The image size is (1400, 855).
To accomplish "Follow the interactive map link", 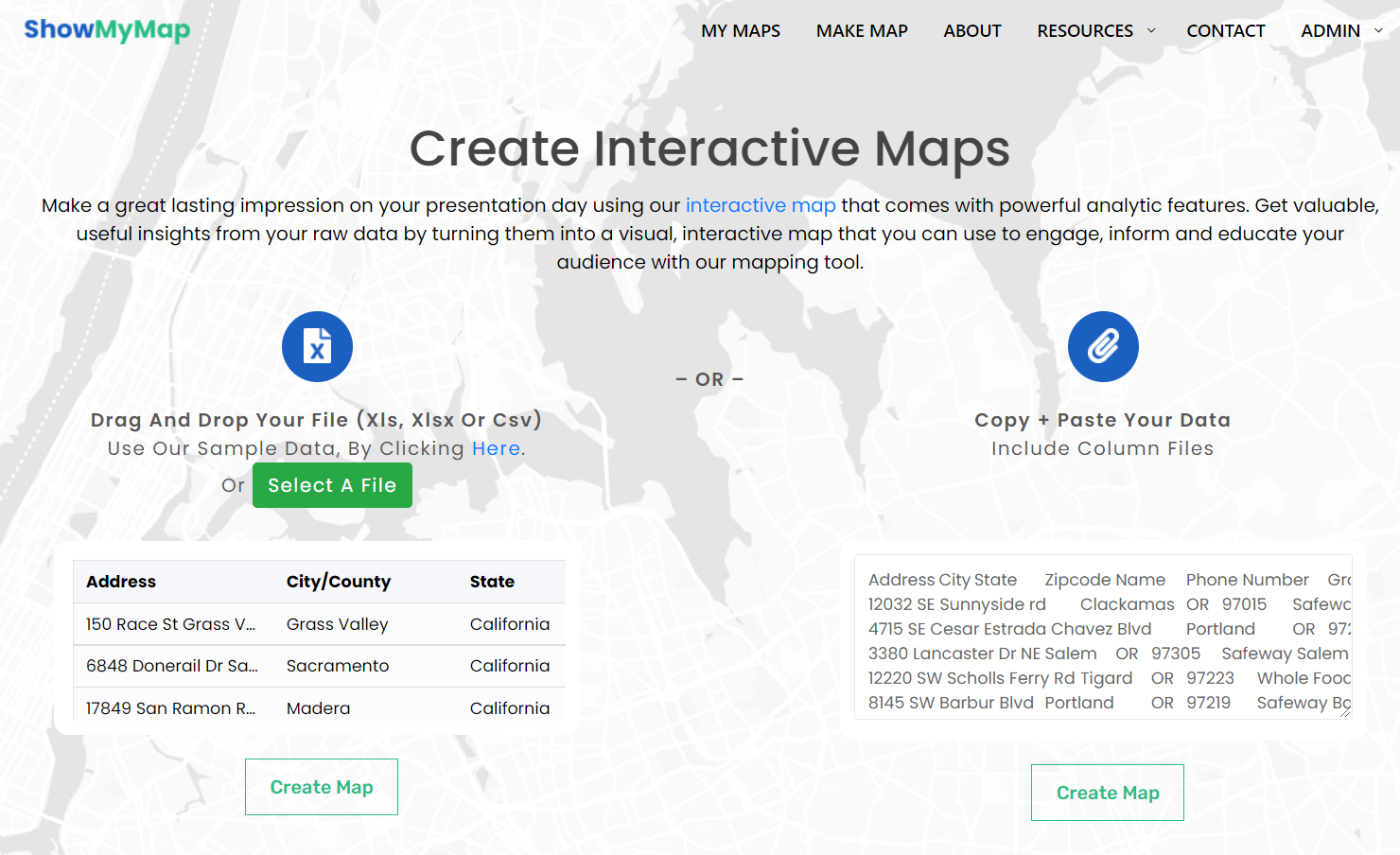I will tap(761, 205).
